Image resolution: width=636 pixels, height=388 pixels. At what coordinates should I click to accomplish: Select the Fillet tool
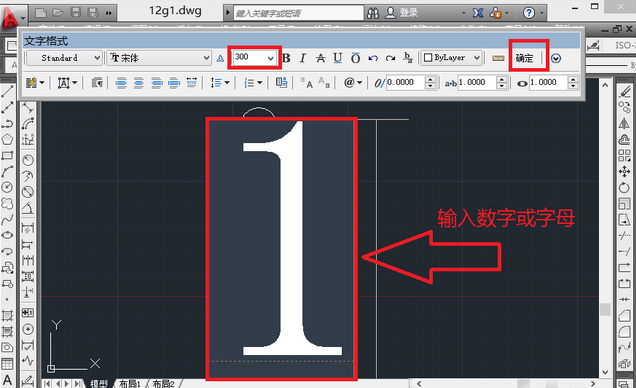625,332
